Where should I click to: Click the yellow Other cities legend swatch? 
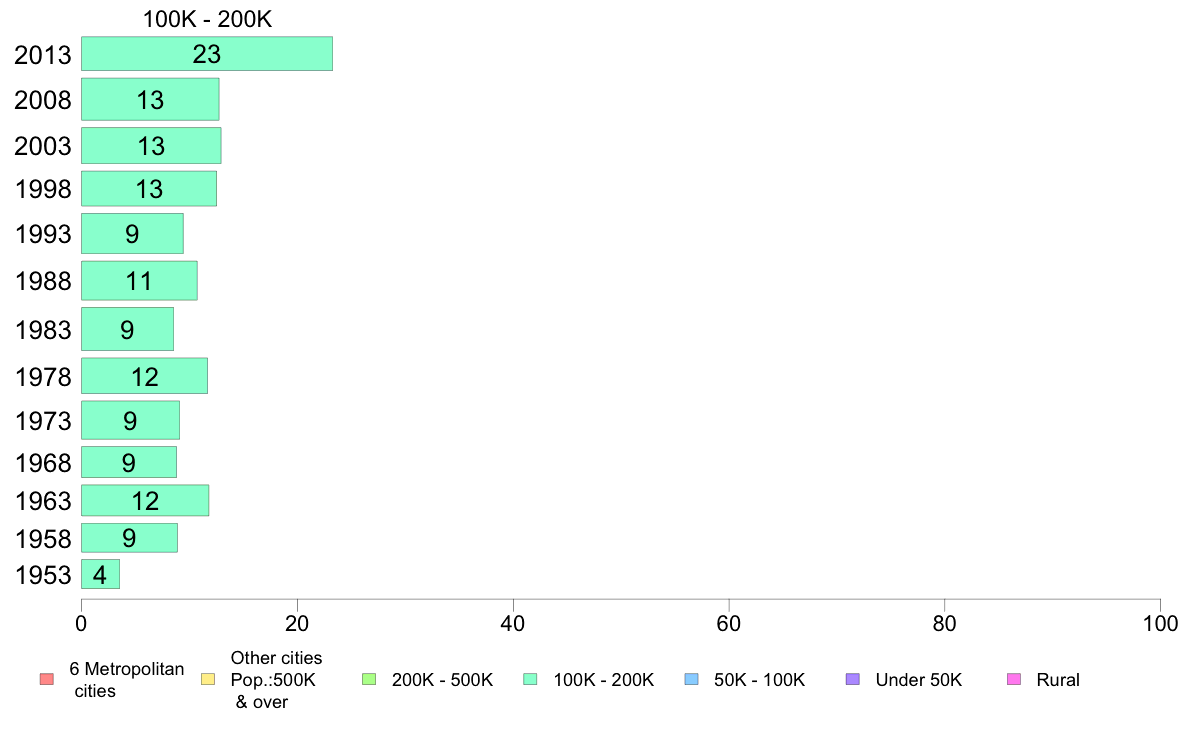point(208,679)
